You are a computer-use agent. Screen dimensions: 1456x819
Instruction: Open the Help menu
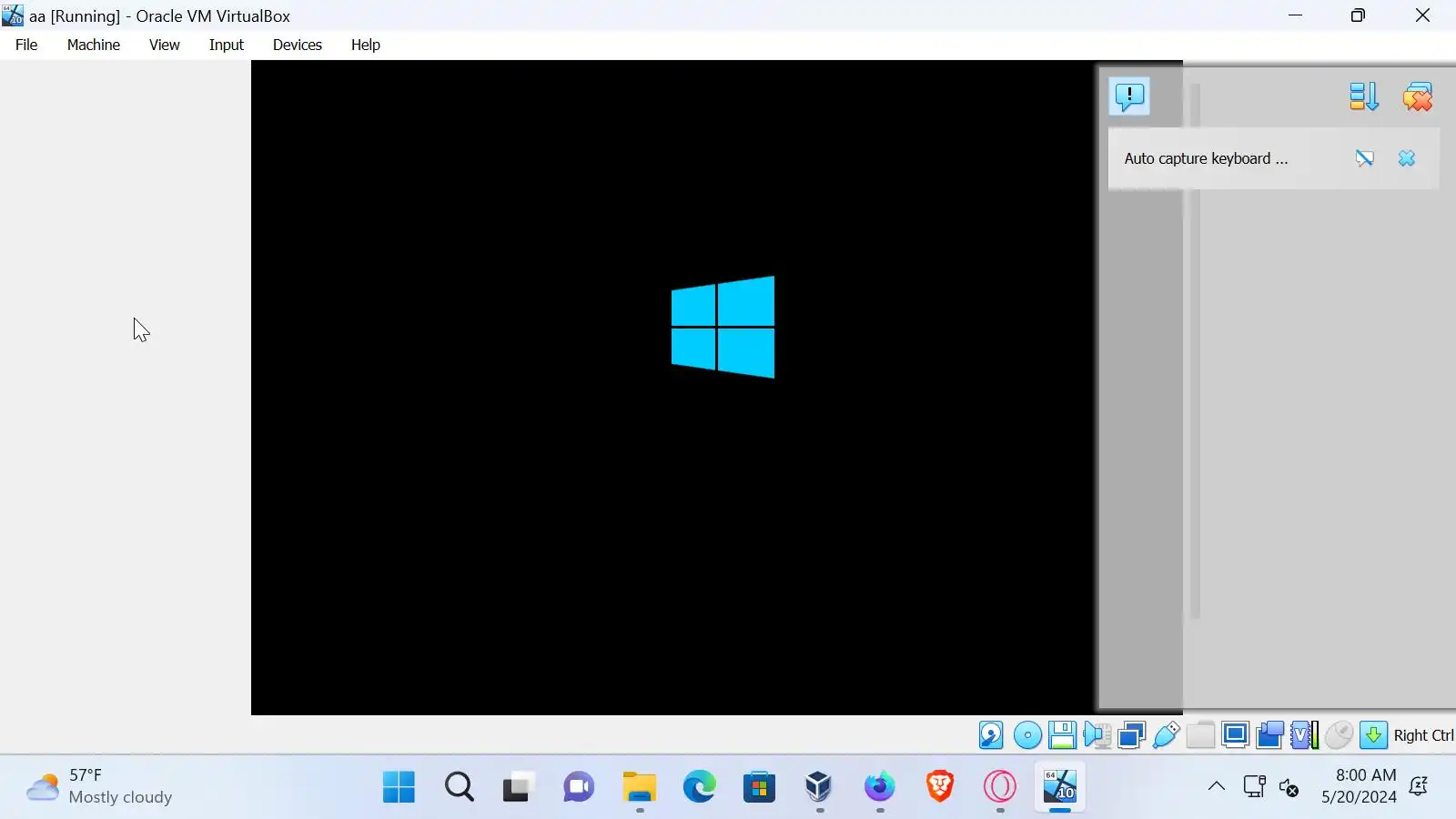tap(366, 45)
